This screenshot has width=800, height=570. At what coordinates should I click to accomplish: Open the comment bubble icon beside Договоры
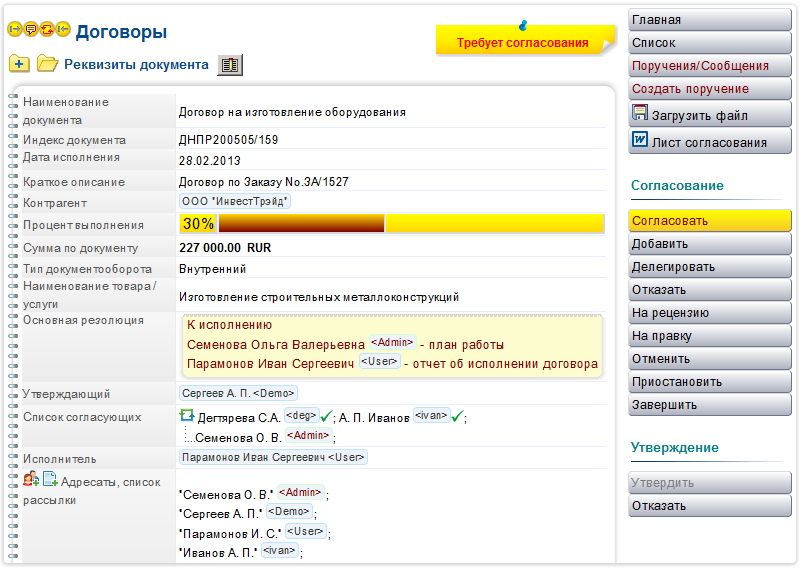point(31,30)
